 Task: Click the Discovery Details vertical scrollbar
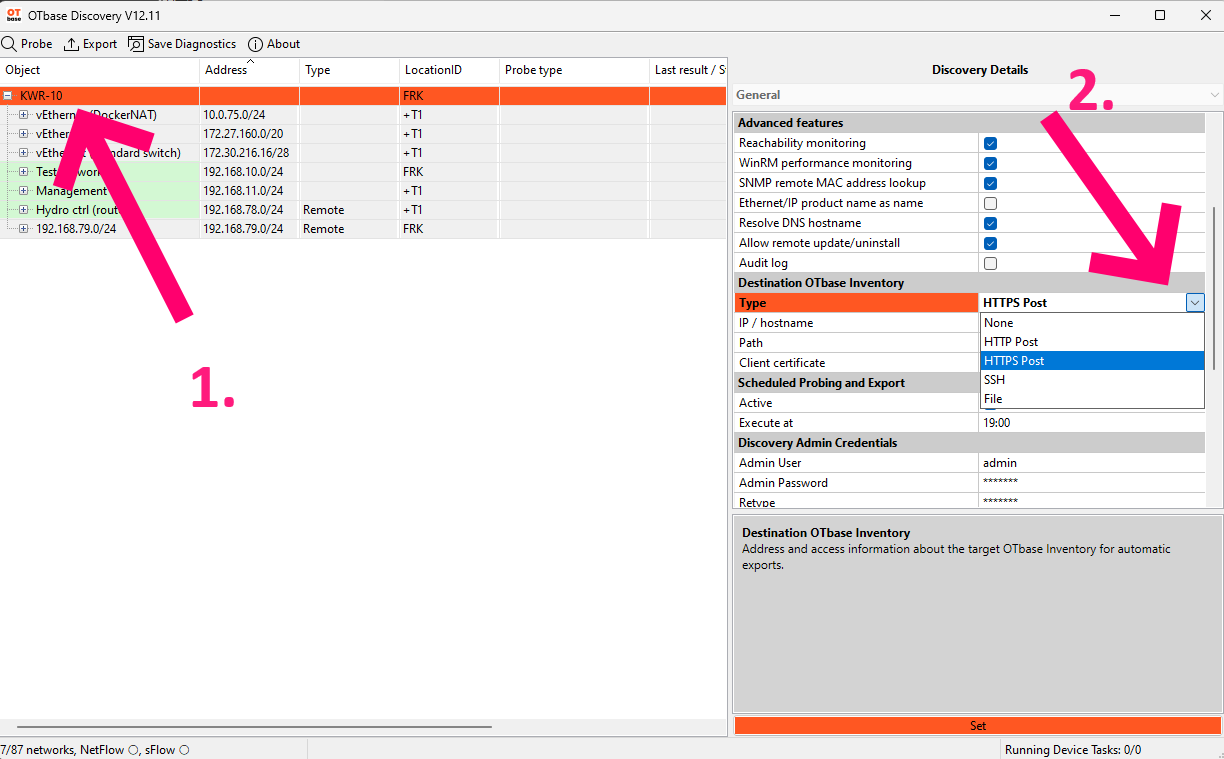(1214, 288)
